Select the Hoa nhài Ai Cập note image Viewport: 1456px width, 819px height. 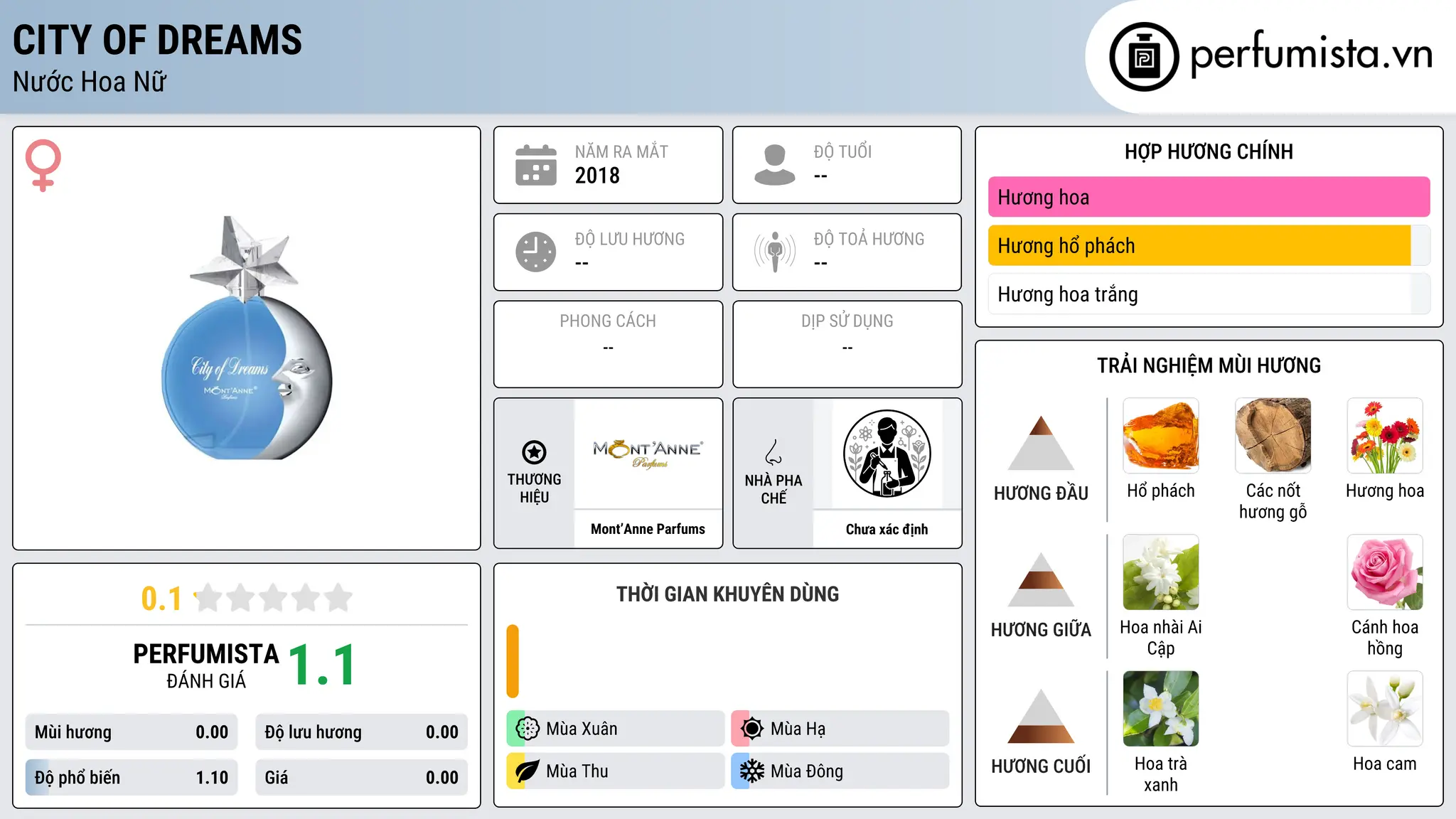[1161, 572]
